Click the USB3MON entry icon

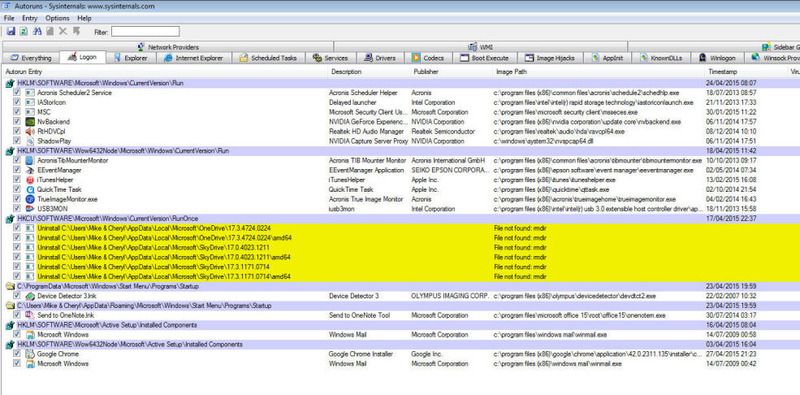(30, 209)
